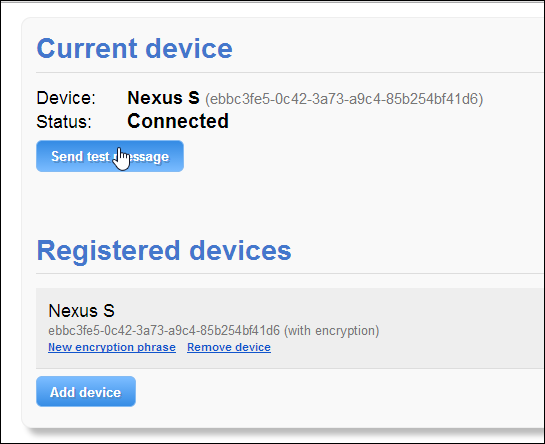Open the New encryption phrase link
The height and width of the screenshot is (444, 545).
(x=112, y=347)
